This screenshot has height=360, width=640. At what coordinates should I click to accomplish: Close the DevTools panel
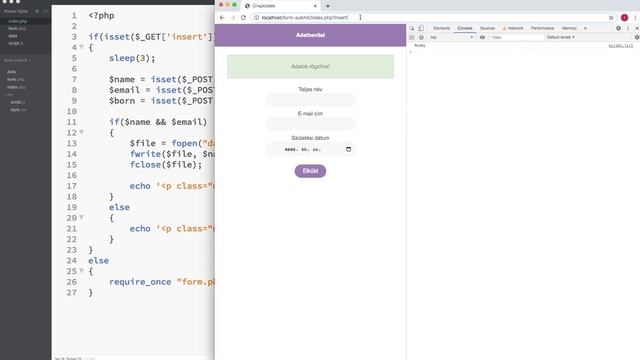point(636,28)
